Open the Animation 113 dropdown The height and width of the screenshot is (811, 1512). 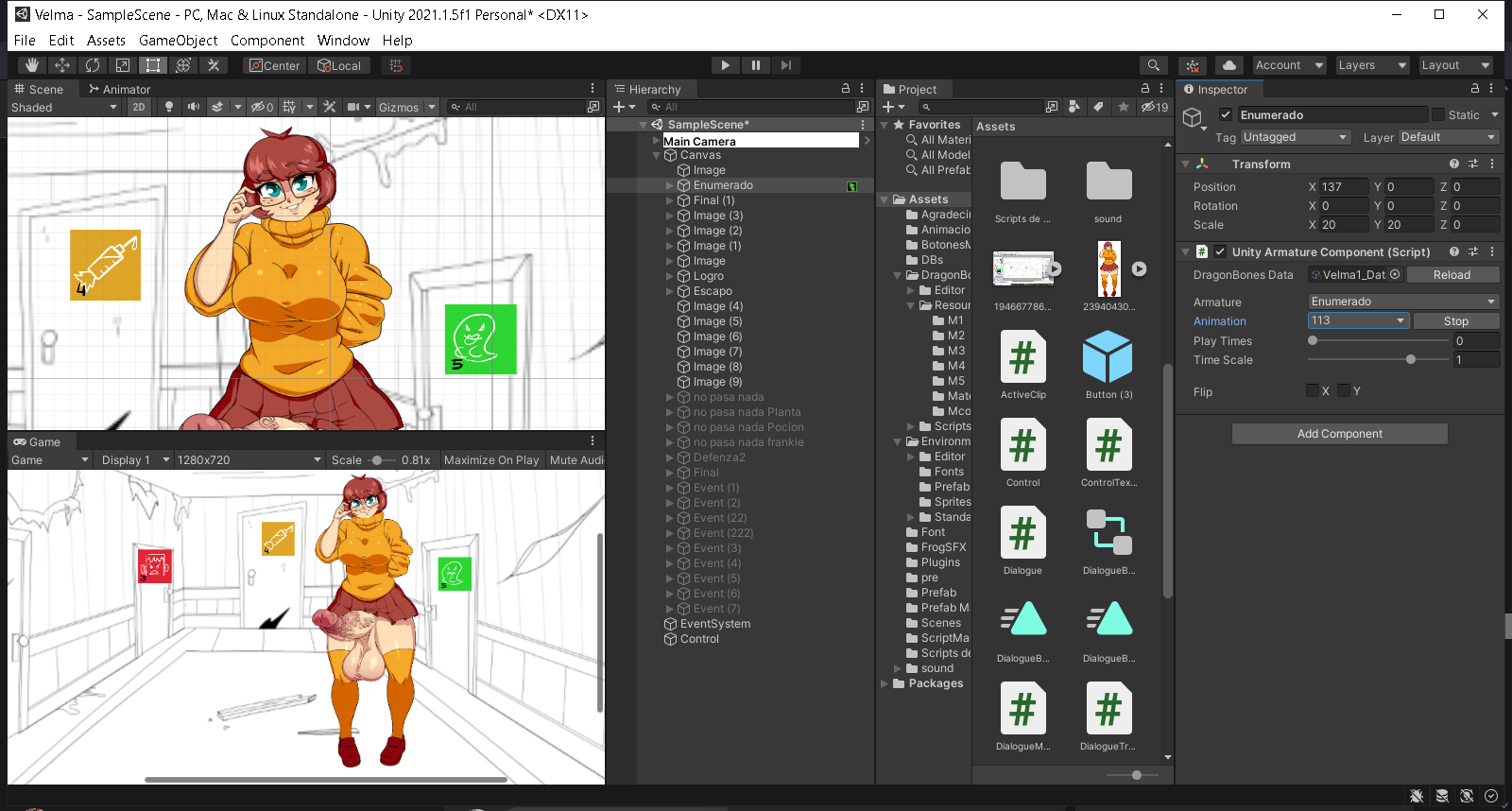1359,320
